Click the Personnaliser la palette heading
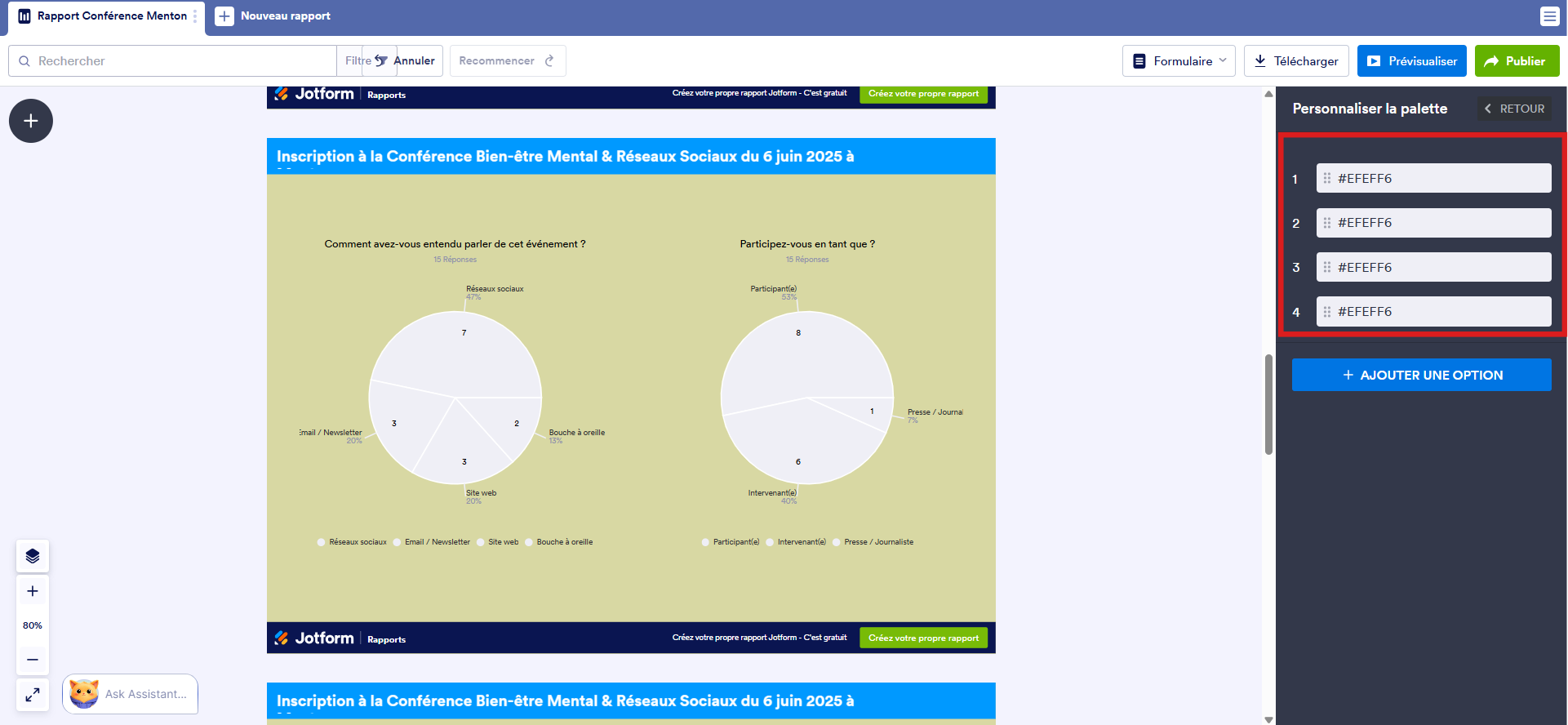Screen dimensions: 1568x725 pos(1370,109)
